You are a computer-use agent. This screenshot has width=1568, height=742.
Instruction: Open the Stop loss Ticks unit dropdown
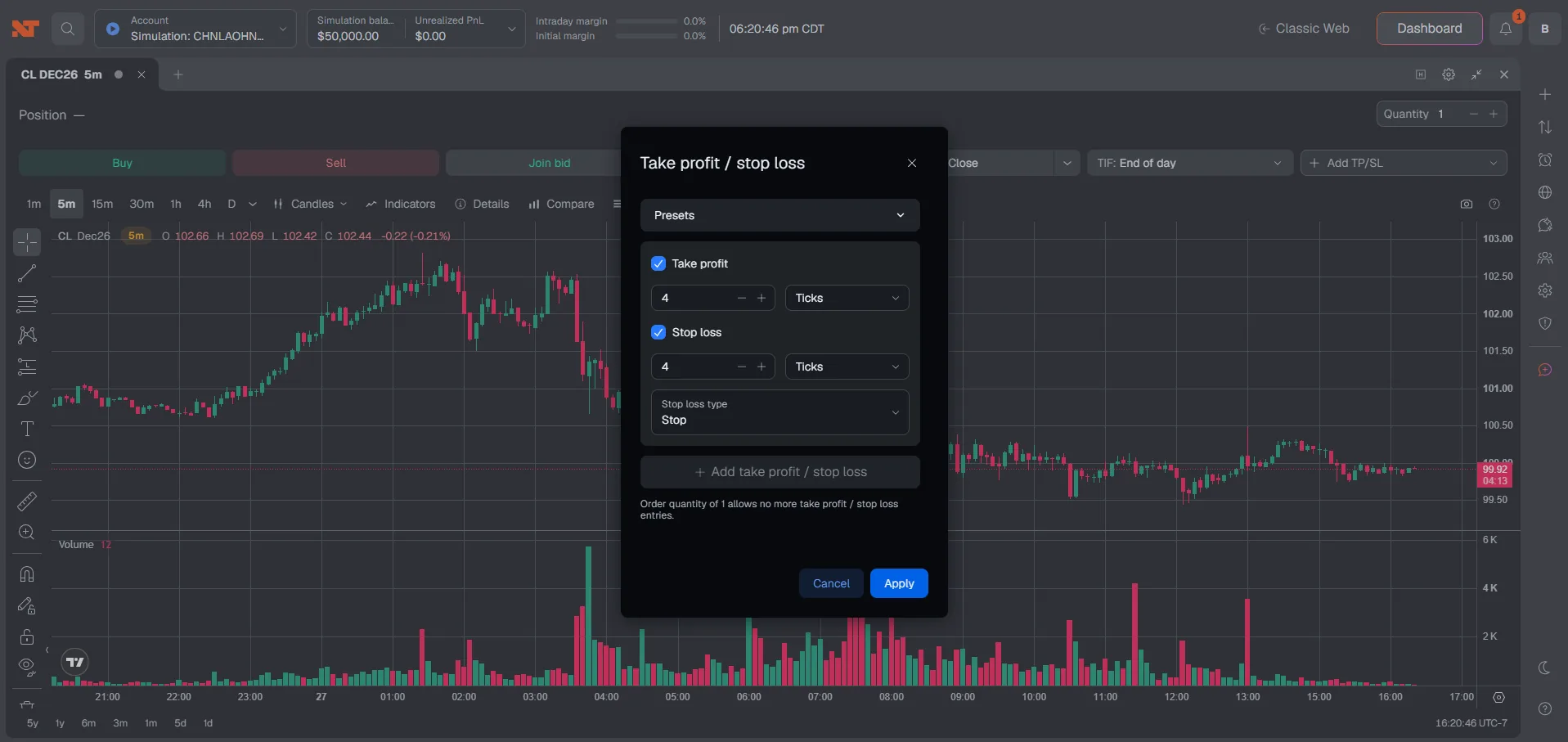[x=847, y=367]
